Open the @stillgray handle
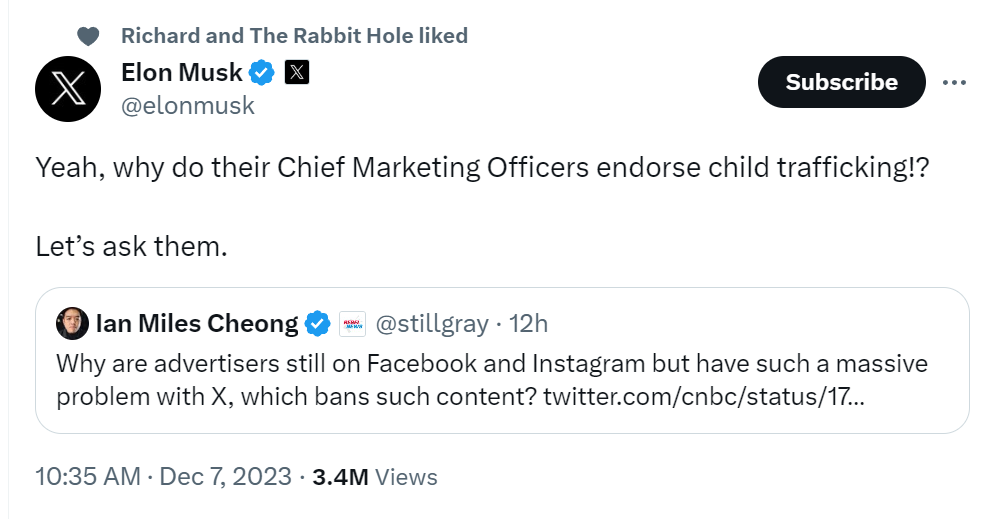This screenshot has width=983, height=519. [x=432, y=324]
